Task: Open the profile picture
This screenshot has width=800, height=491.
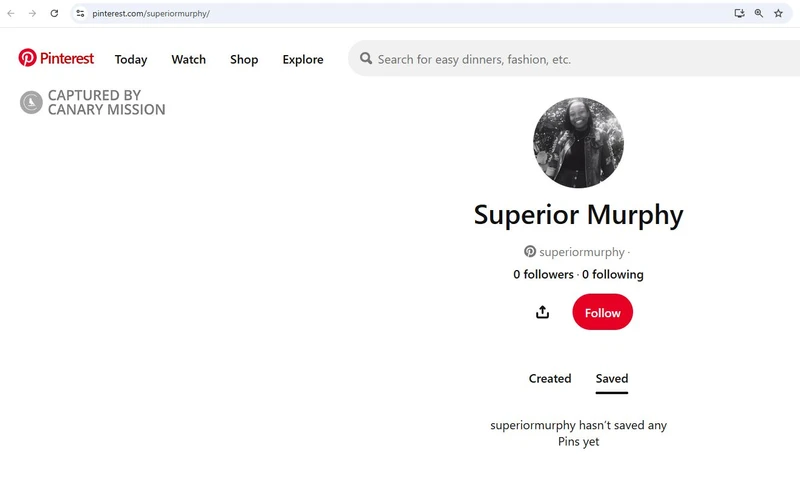Action: (578, 142)
